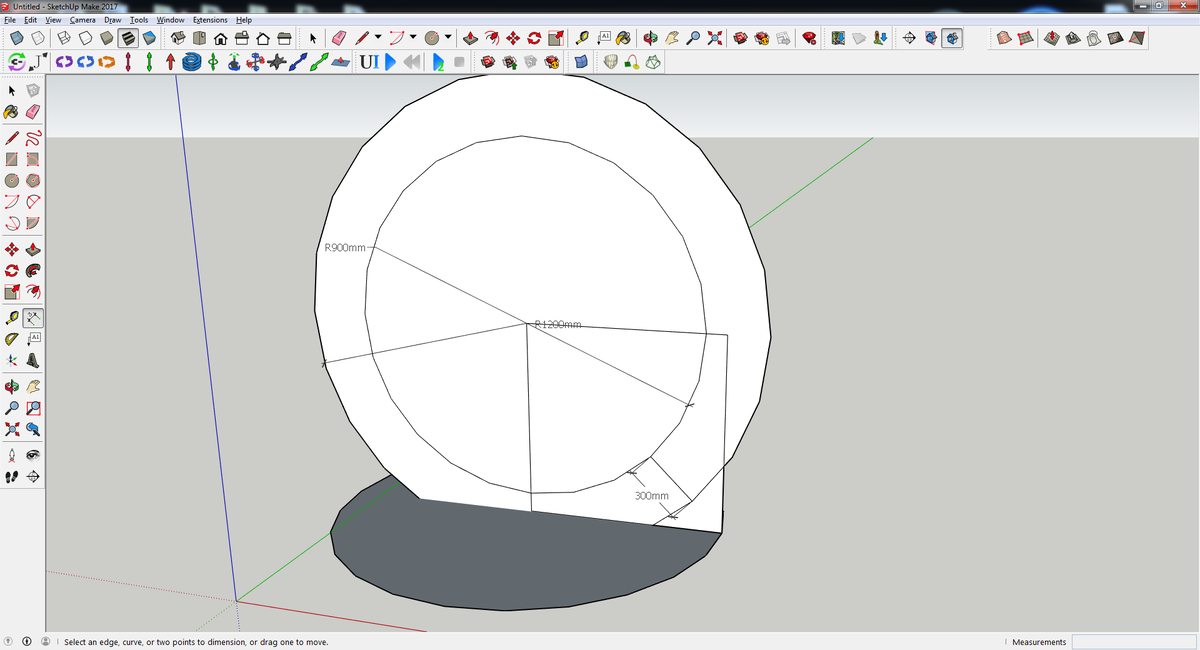Screen dimensions: 1200x650
Task: Select the Walk footprints tool
Action: 12,476
